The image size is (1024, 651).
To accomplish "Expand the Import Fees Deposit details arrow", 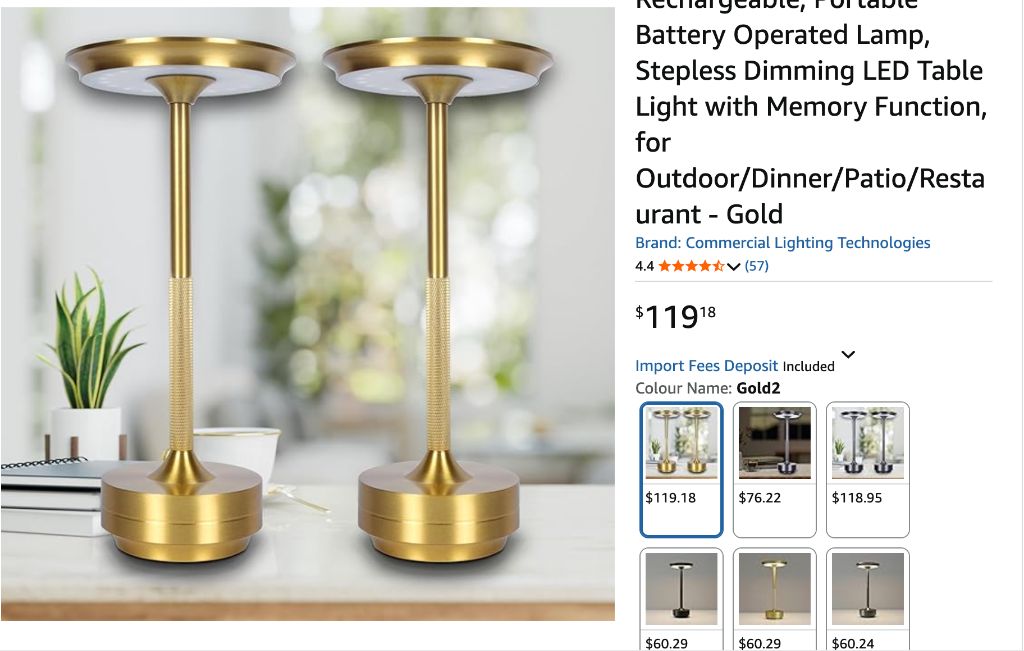I will point(848,355).
